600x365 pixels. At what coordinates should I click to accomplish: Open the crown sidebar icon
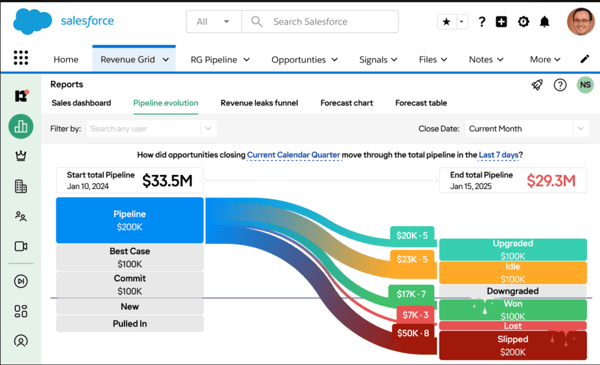tap(21, 156)
